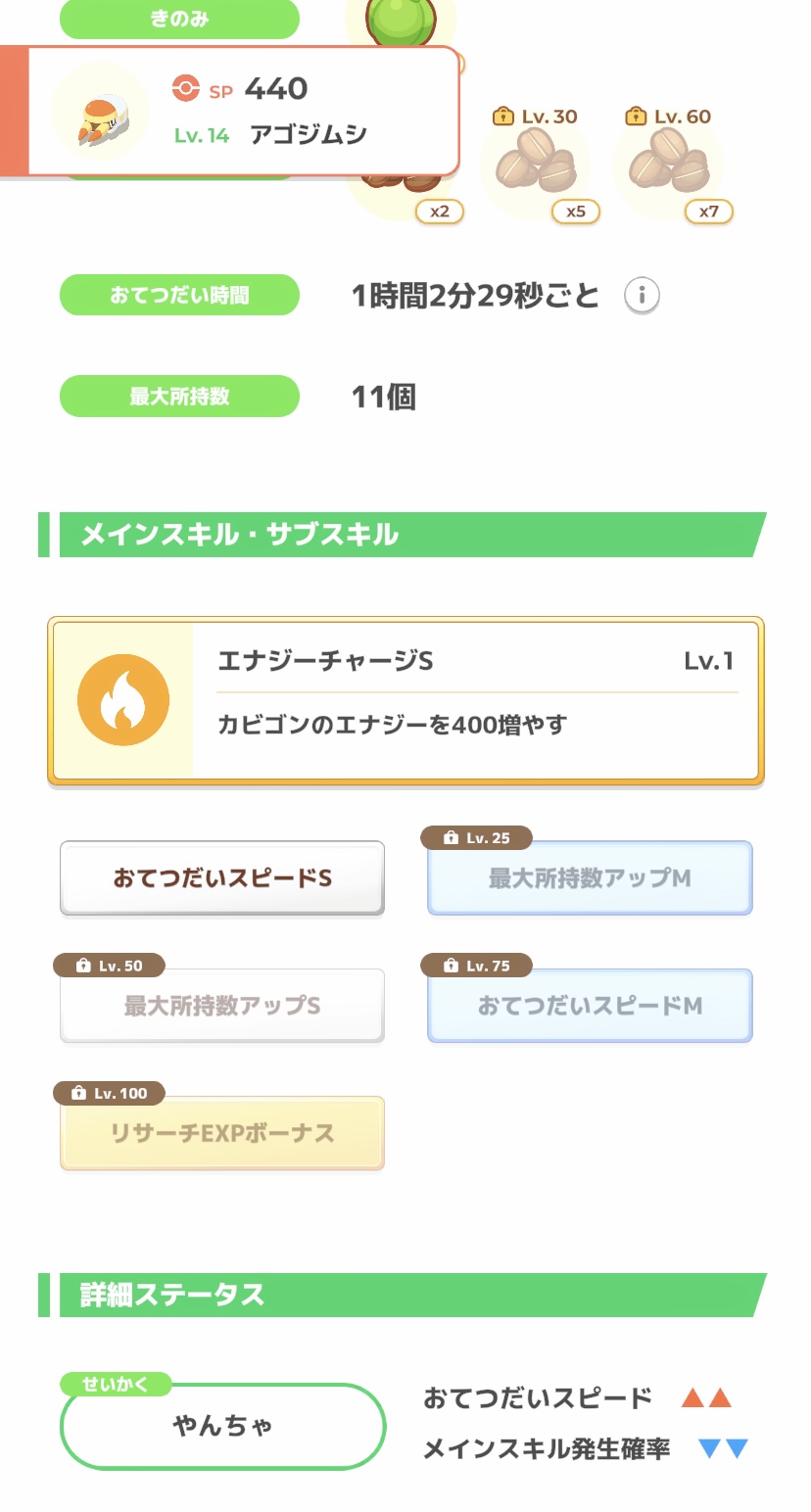Tap the green berry icon at top
The image size is (811, 1512).
tap(401, 22)
